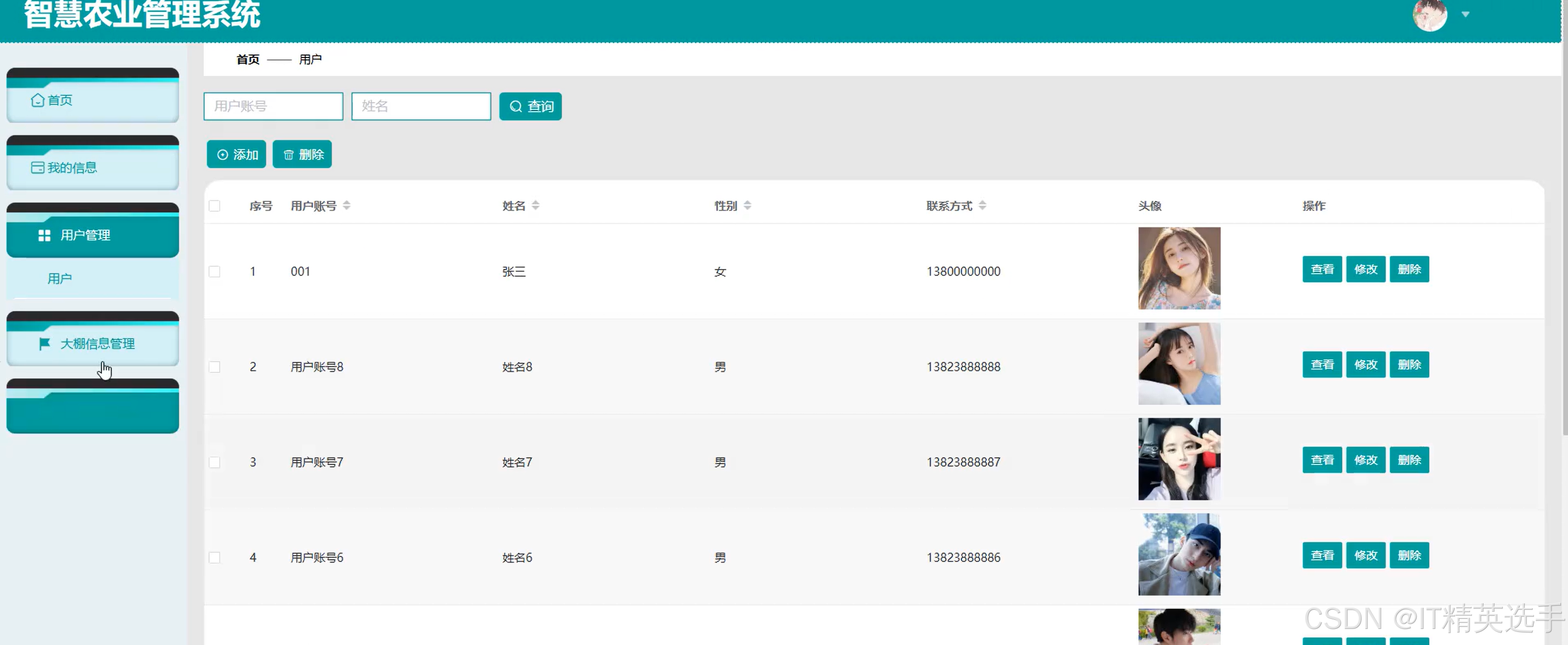1568x645 pixels.
Task: Click 修改 for 用户账号6
Action: coord(1366,555)
